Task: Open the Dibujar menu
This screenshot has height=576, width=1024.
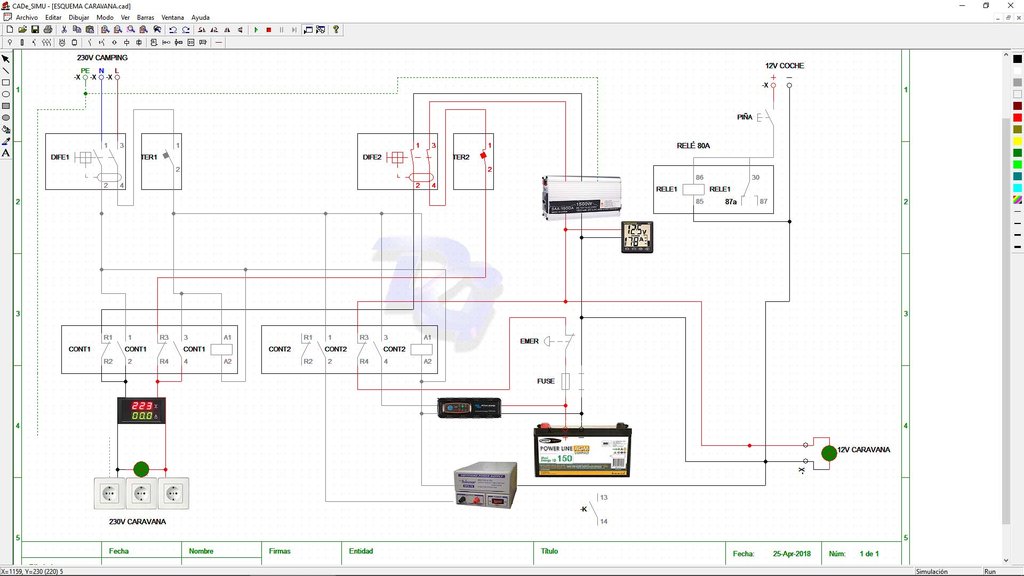Action: [x=79, y=18]
